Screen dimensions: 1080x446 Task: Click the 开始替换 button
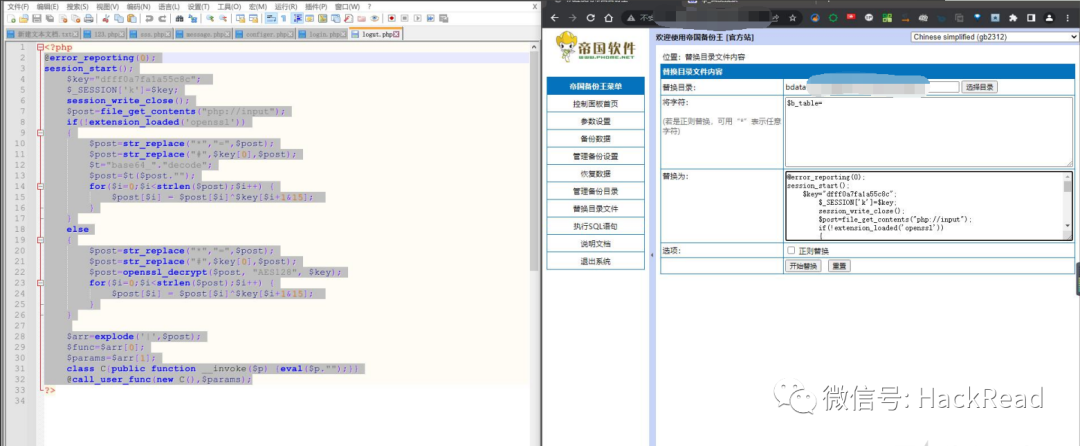click(803, 266)
